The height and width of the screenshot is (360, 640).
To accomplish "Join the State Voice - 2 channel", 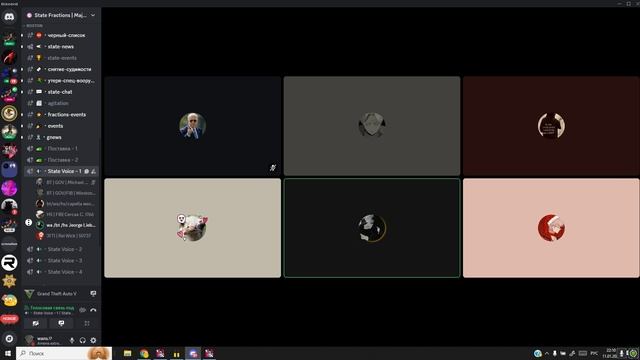I will pyautogui.click(x=61, y=249).
